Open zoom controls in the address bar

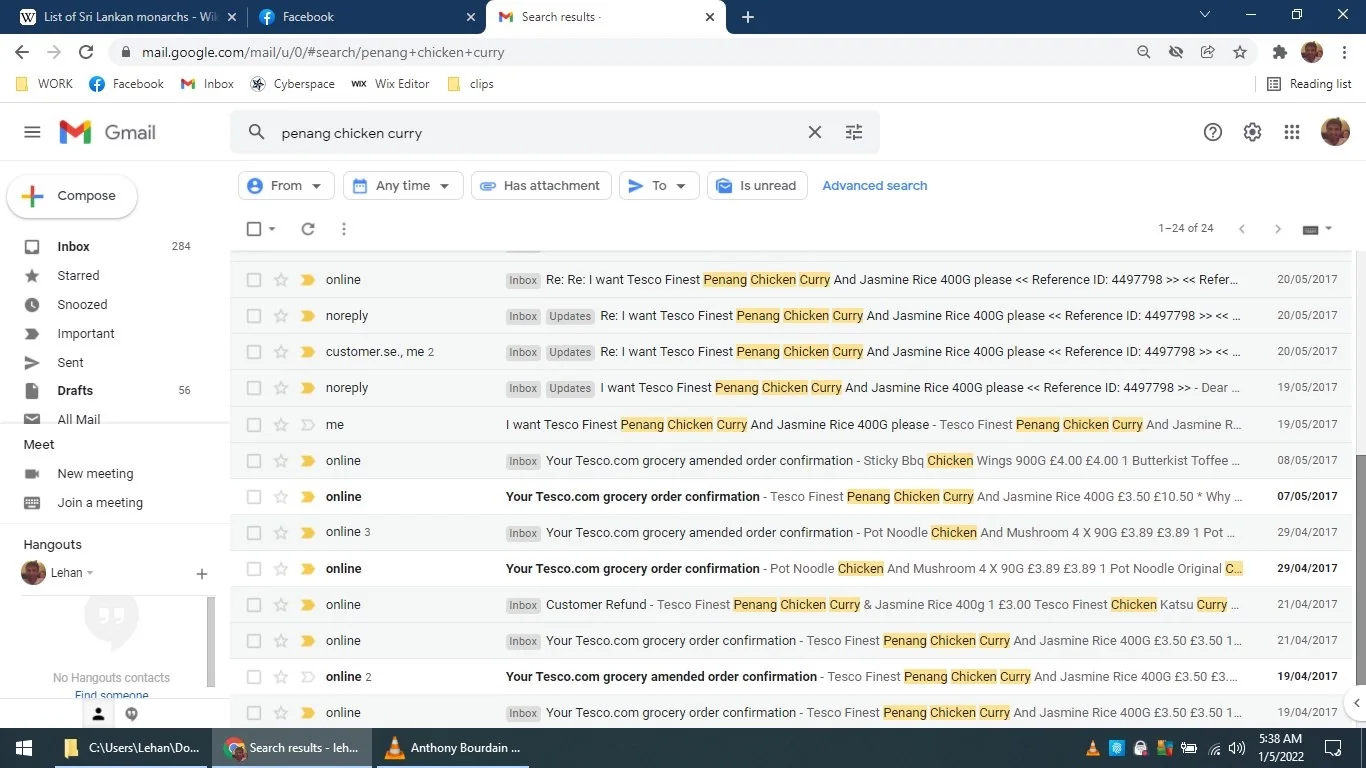(x=1144, y=52)
